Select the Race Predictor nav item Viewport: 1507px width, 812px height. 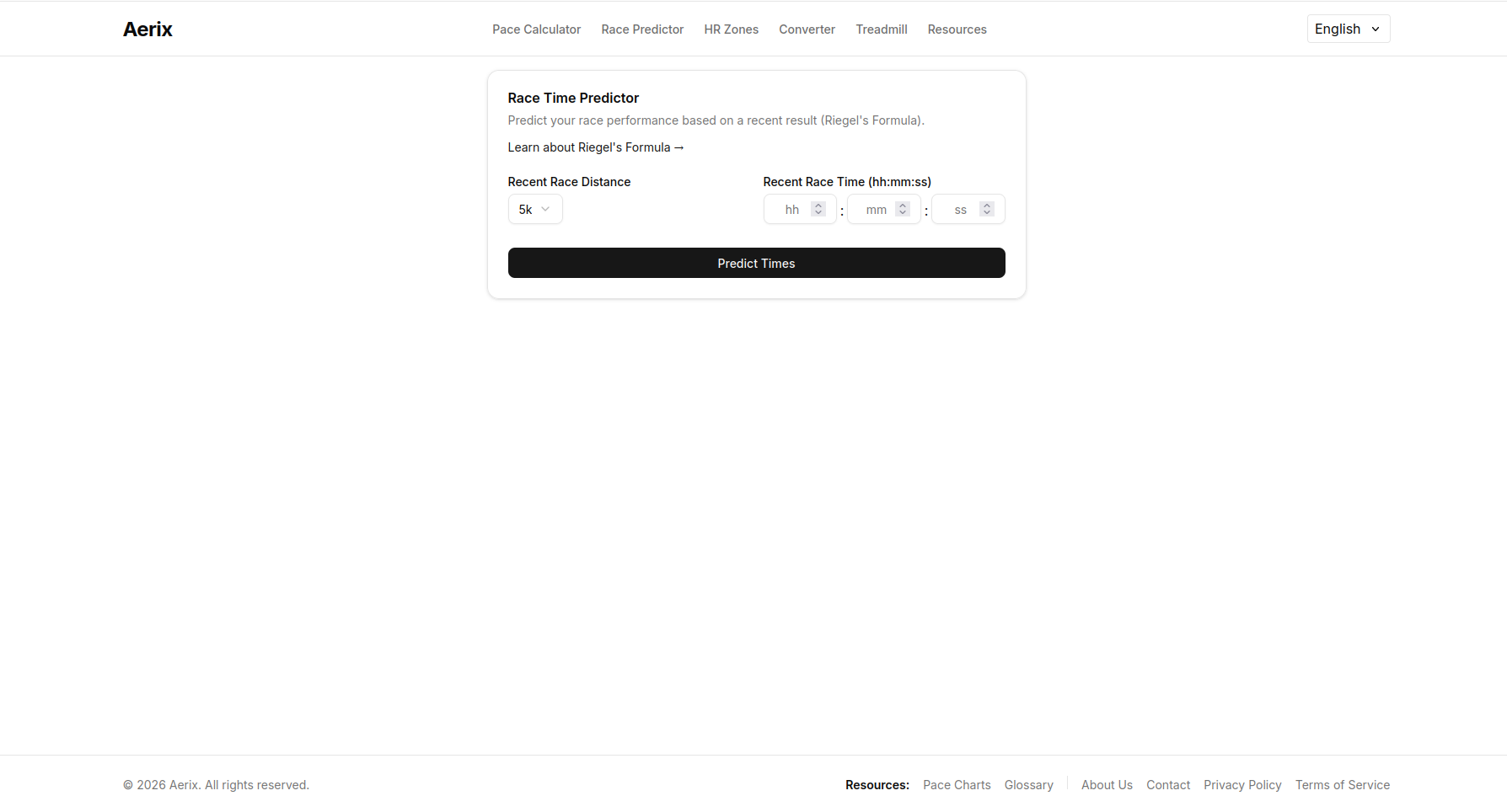click(642, 29)
